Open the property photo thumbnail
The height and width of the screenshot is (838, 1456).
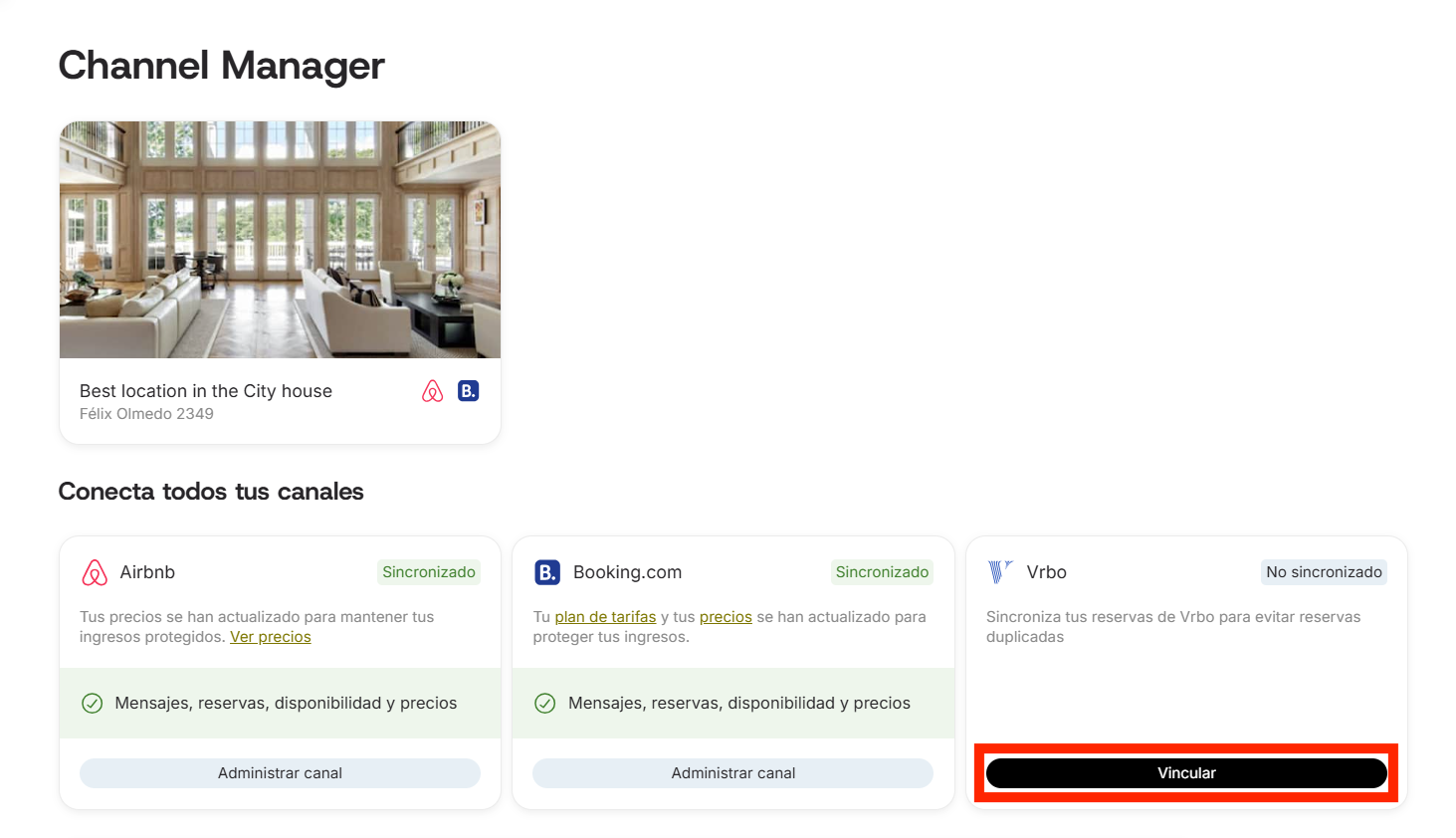point(280,240)
